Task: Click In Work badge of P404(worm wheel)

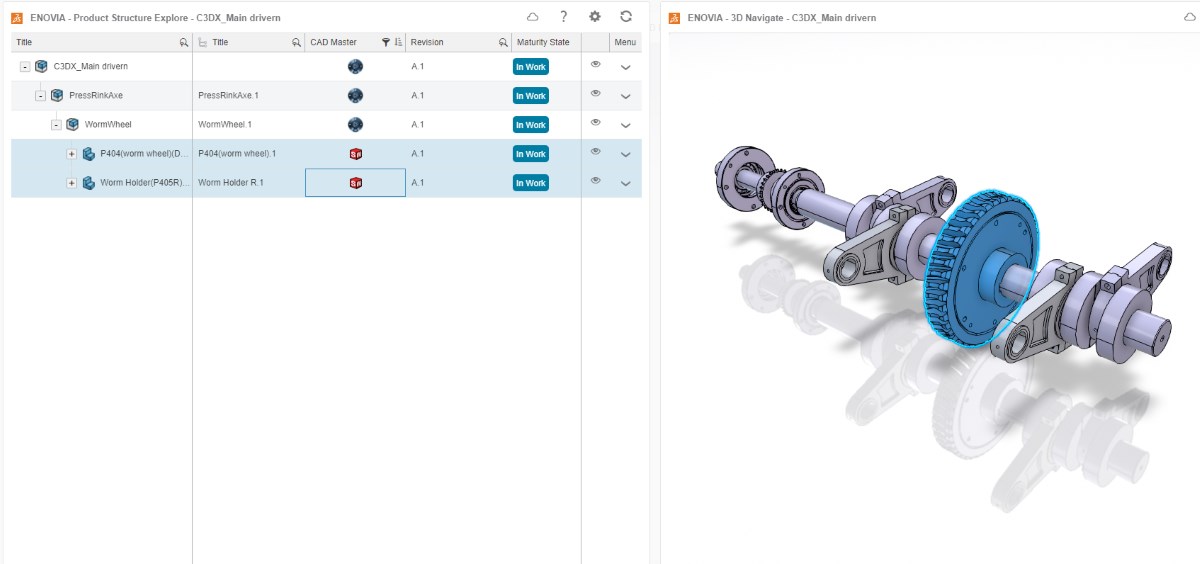Action: coord(530,154)
